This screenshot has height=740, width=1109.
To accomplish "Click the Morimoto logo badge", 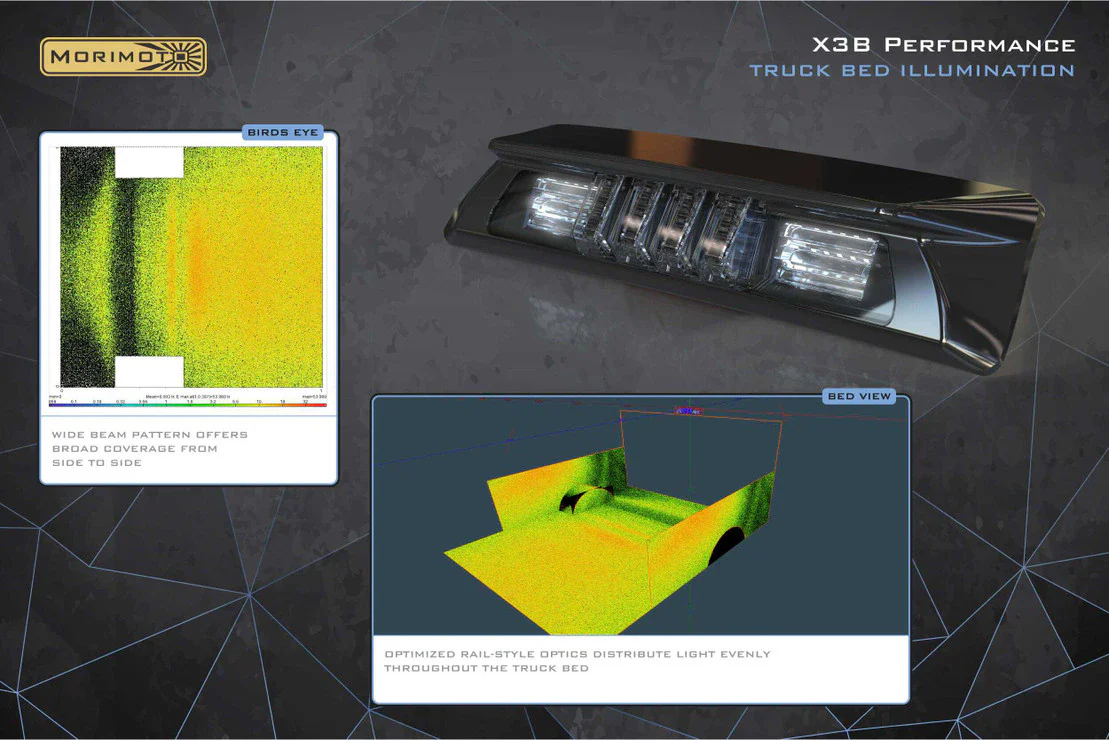I will tap(123, 57).
